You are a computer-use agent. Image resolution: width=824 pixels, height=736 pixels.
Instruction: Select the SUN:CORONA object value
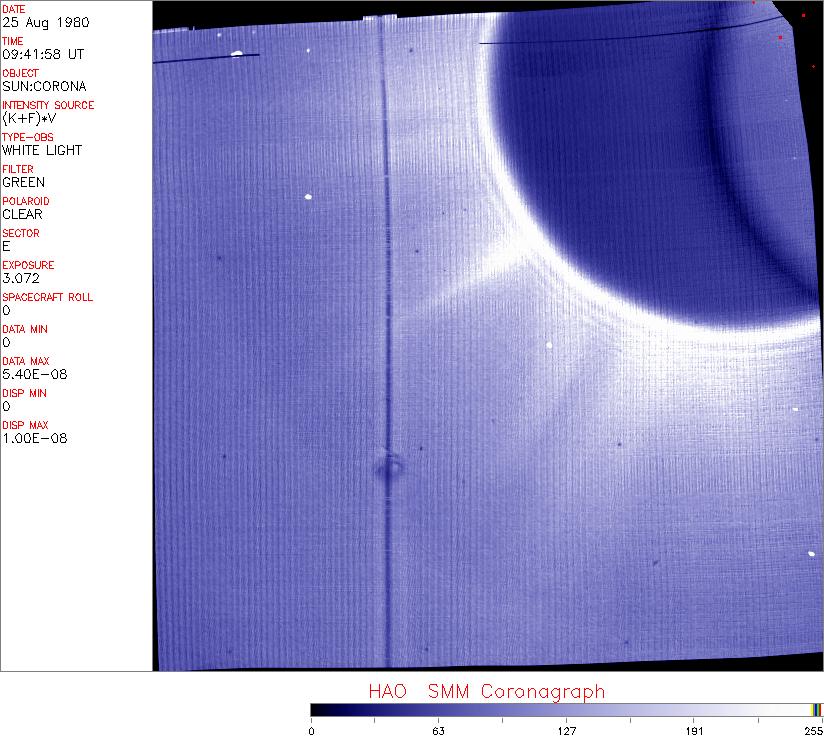pos(44,86)
